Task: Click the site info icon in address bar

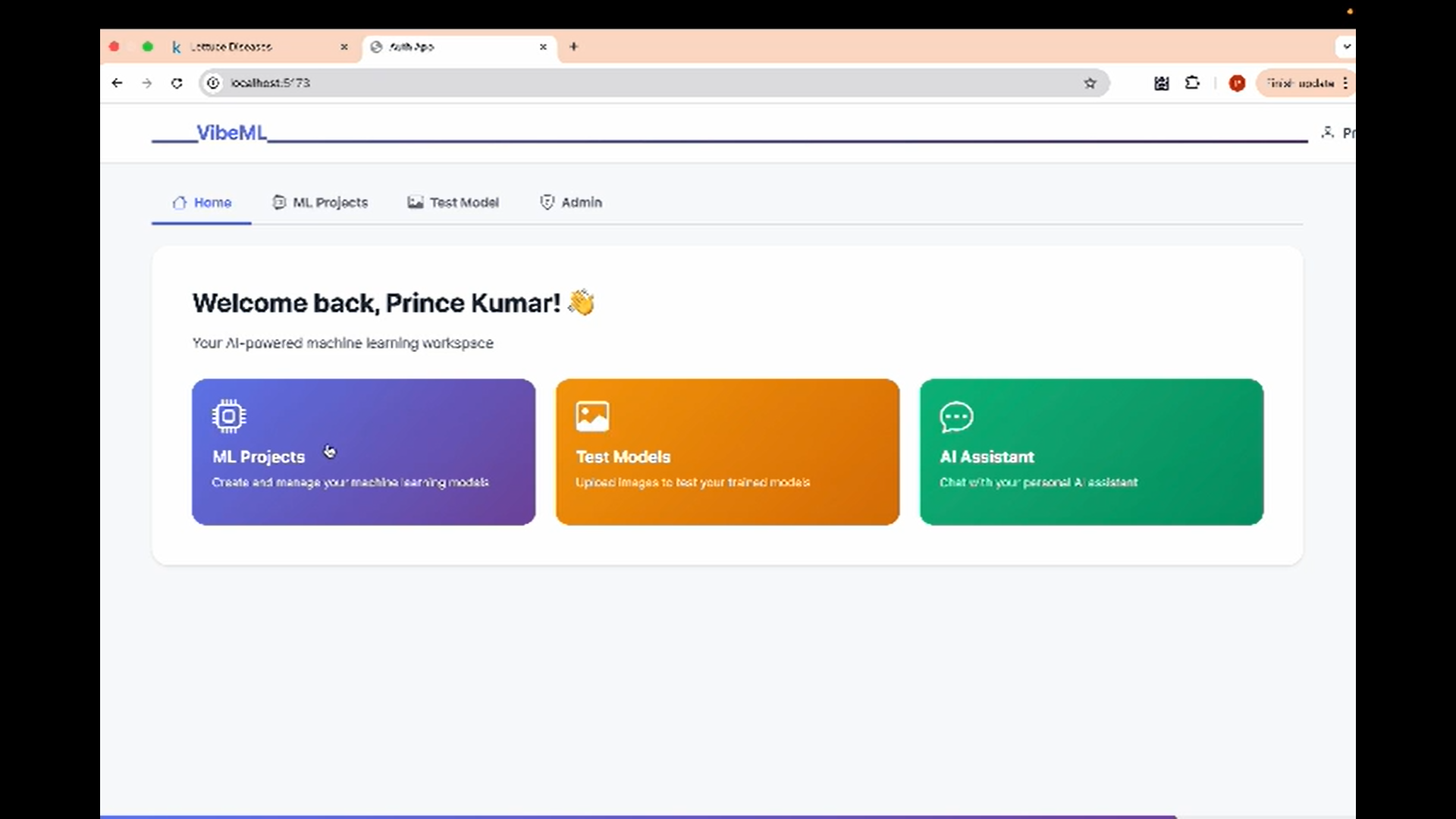Action: 213,83
